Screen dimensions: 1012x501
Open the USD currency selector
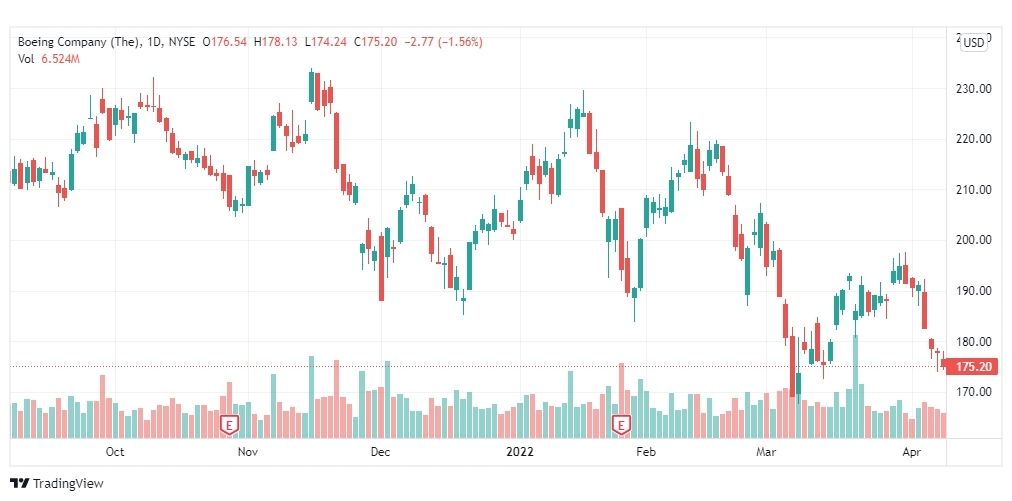pos(973,43)
